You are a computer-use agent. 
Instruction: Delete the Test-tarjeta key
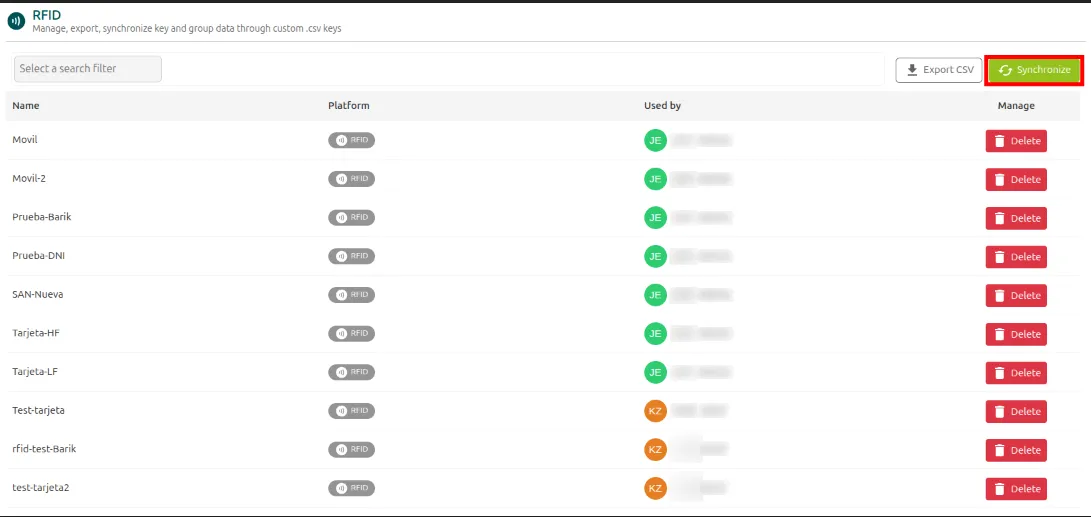[1016, 411]
